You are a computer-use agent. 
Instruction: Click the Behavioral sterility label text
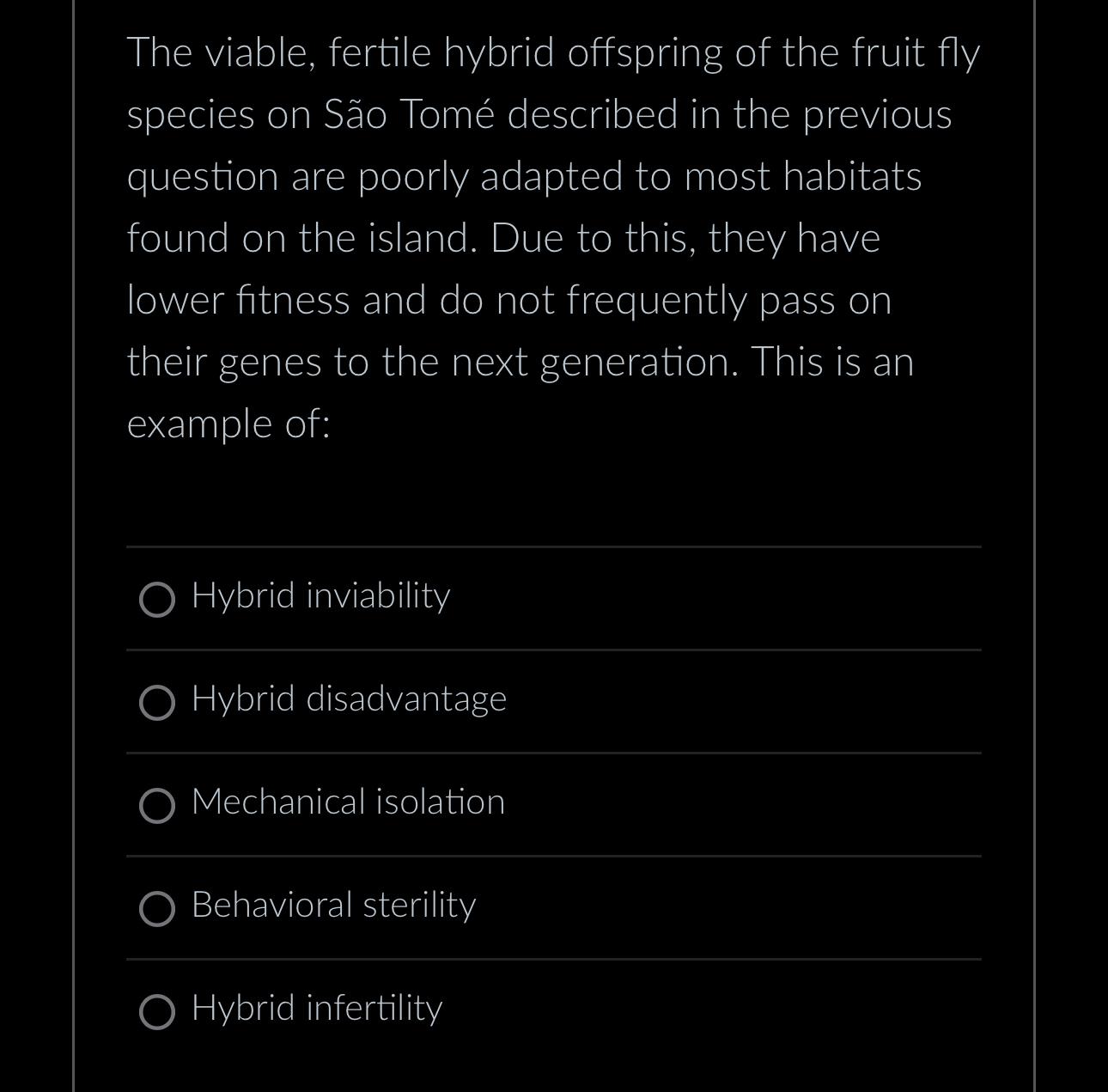pyautogui.click(x=333, y=906)
